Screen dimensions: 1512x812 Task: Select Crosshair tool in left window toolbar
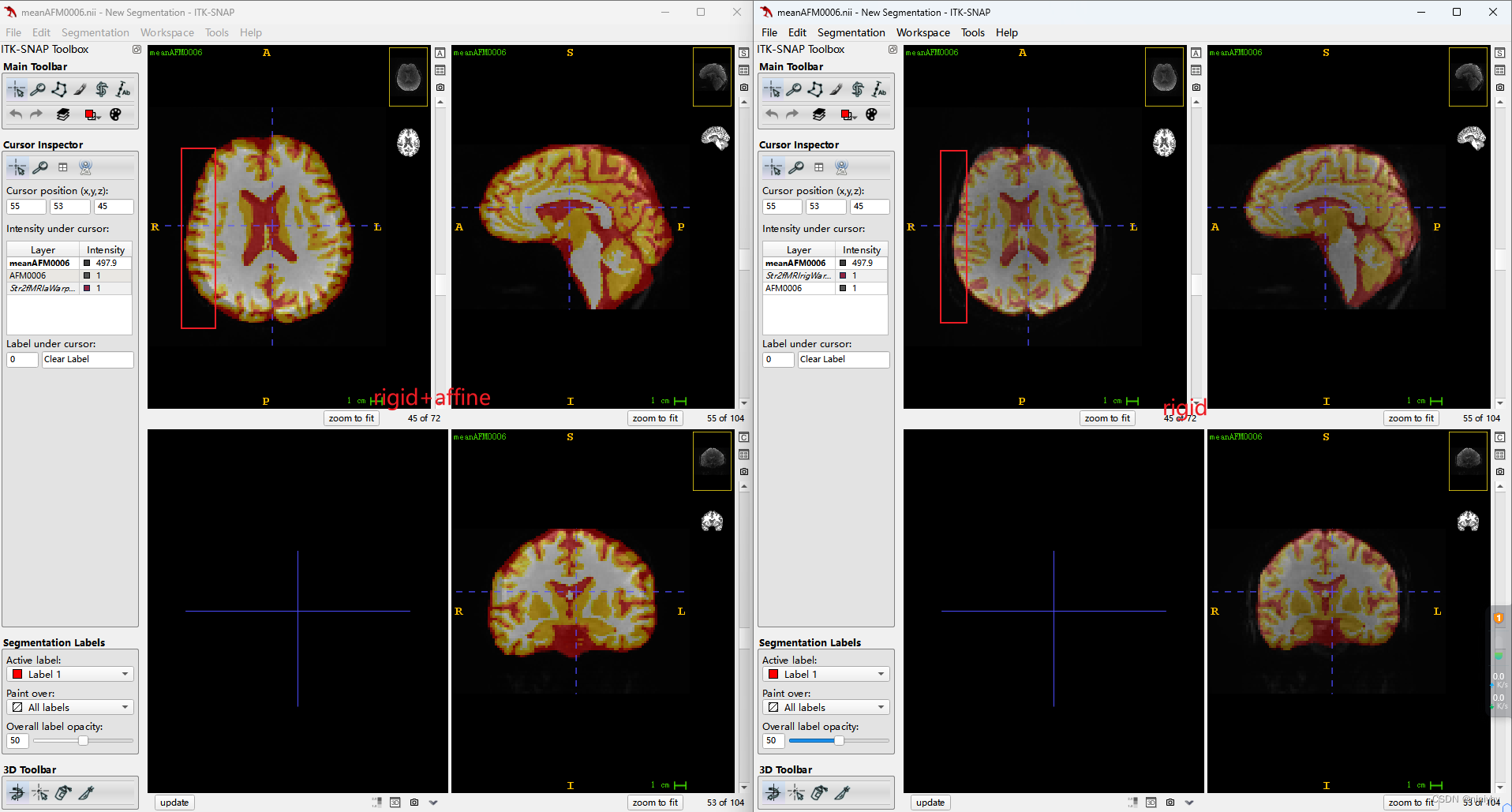click(x=17, y=90)
